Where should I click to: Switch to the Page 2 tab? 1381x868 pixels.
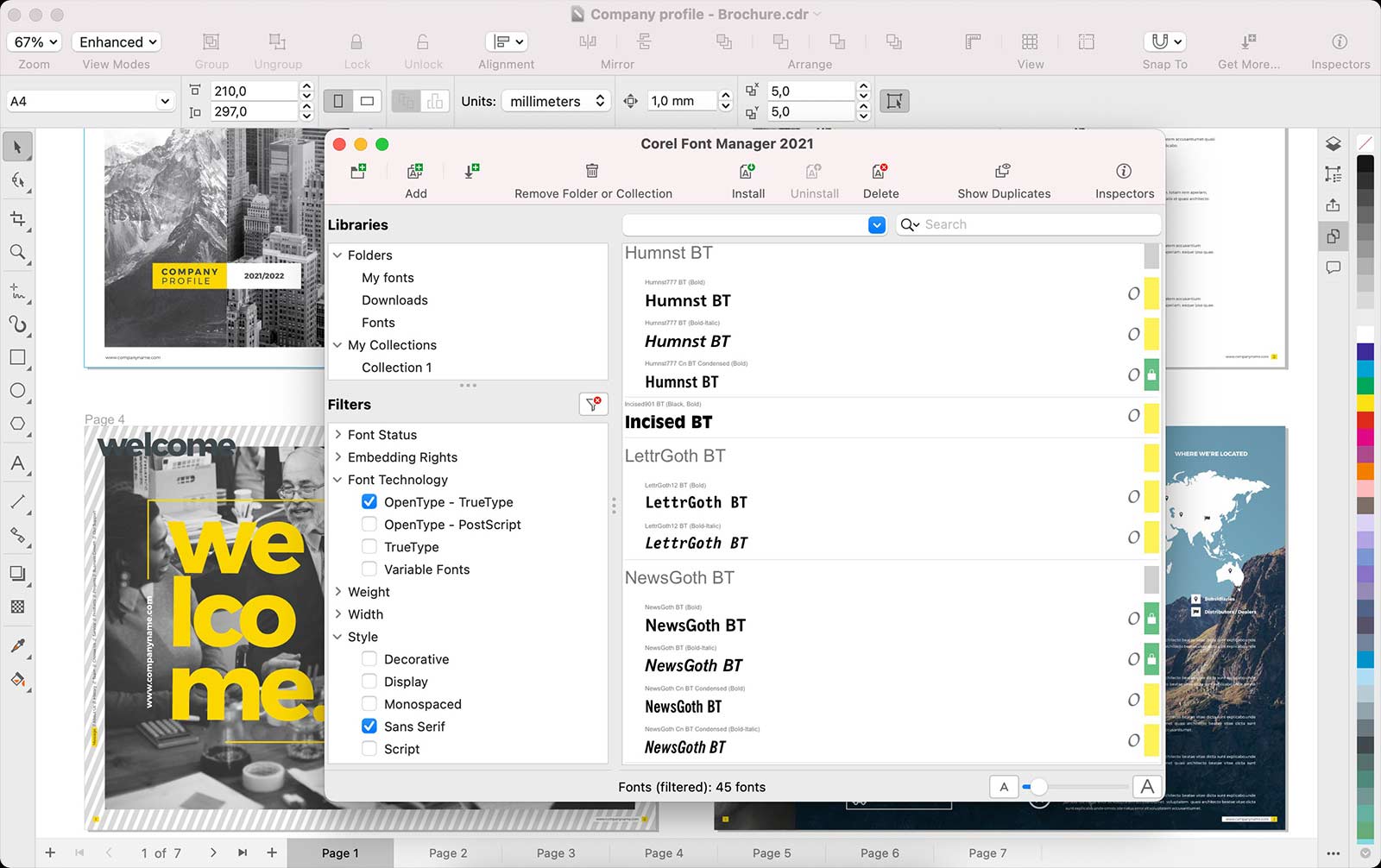click(448, 852)
